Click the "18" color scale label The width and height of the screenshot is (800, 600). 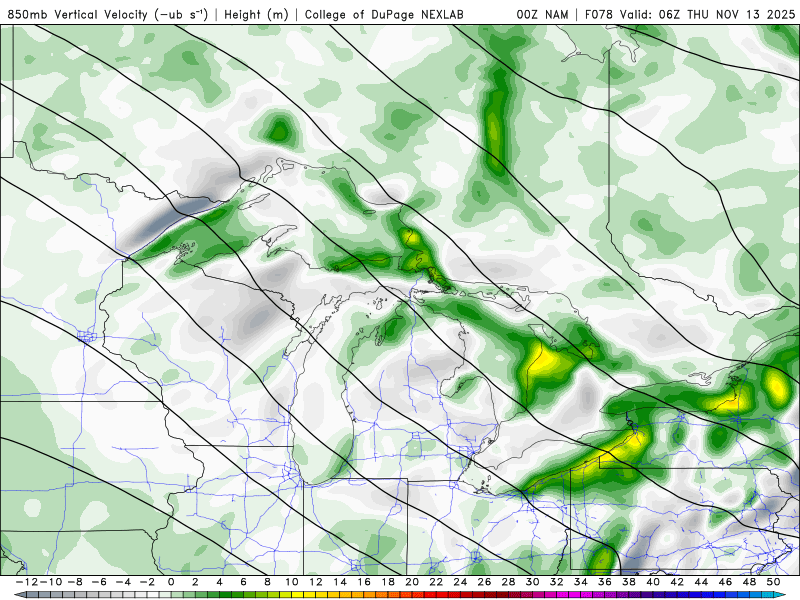pyautogui.click(x=388, y=582)
